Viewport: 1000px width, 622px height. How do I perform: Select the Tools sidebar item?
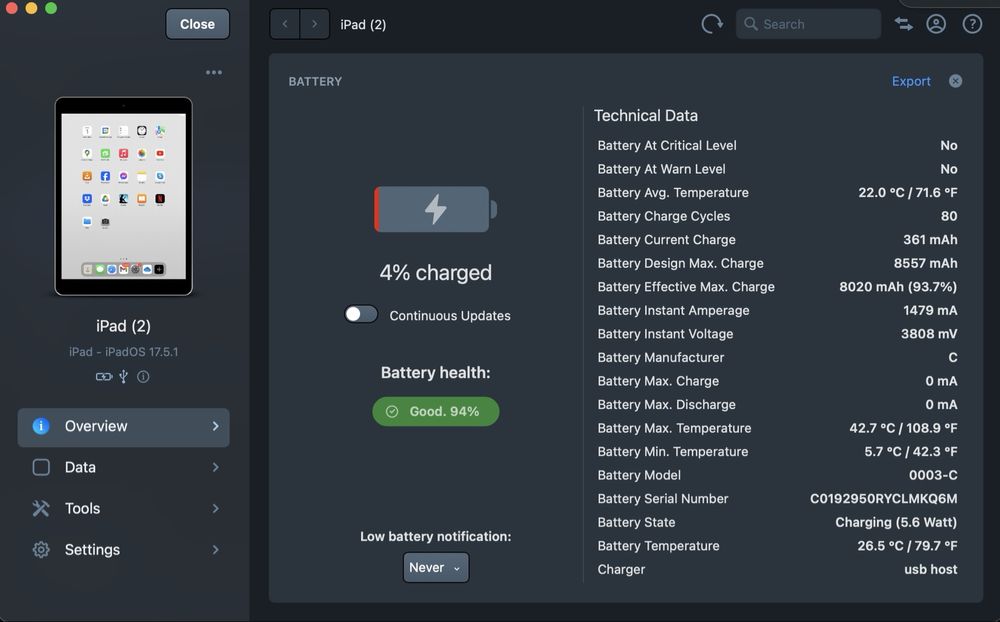pyautogui.click(x=124, y=508)
